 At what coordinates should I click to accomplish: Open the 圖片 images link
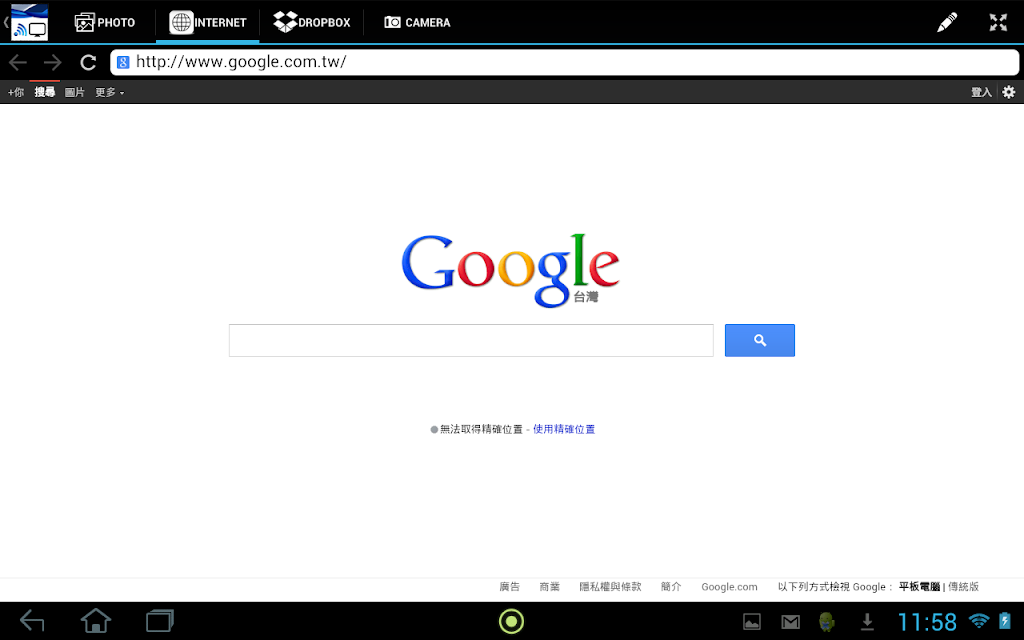click(x=74, y=93)
